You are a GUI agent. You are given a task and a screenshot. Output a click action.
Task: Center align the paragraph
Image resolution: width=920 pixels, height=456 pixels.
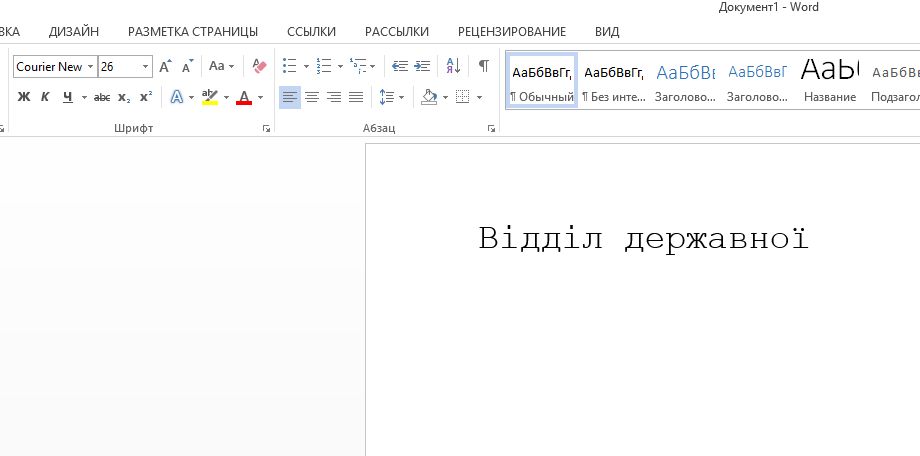312,97
